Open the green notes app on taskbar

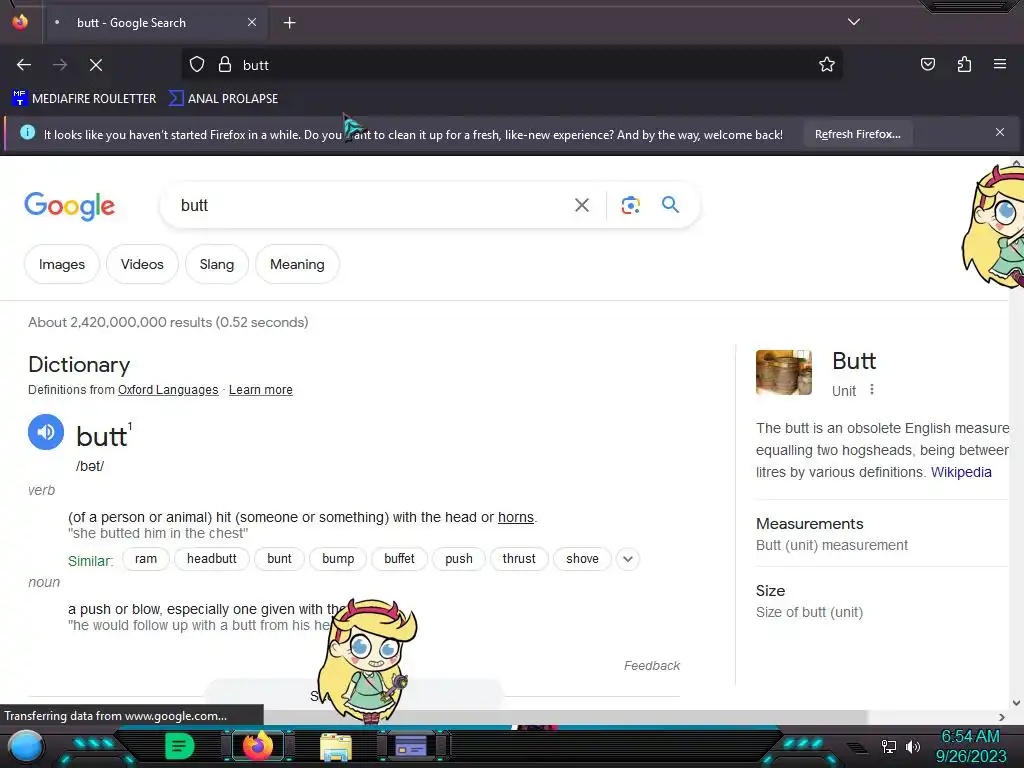[179, 746]
